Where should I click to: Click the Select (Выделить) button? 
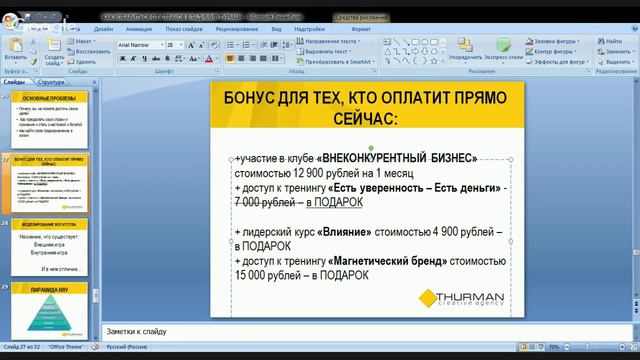(616, 62)
